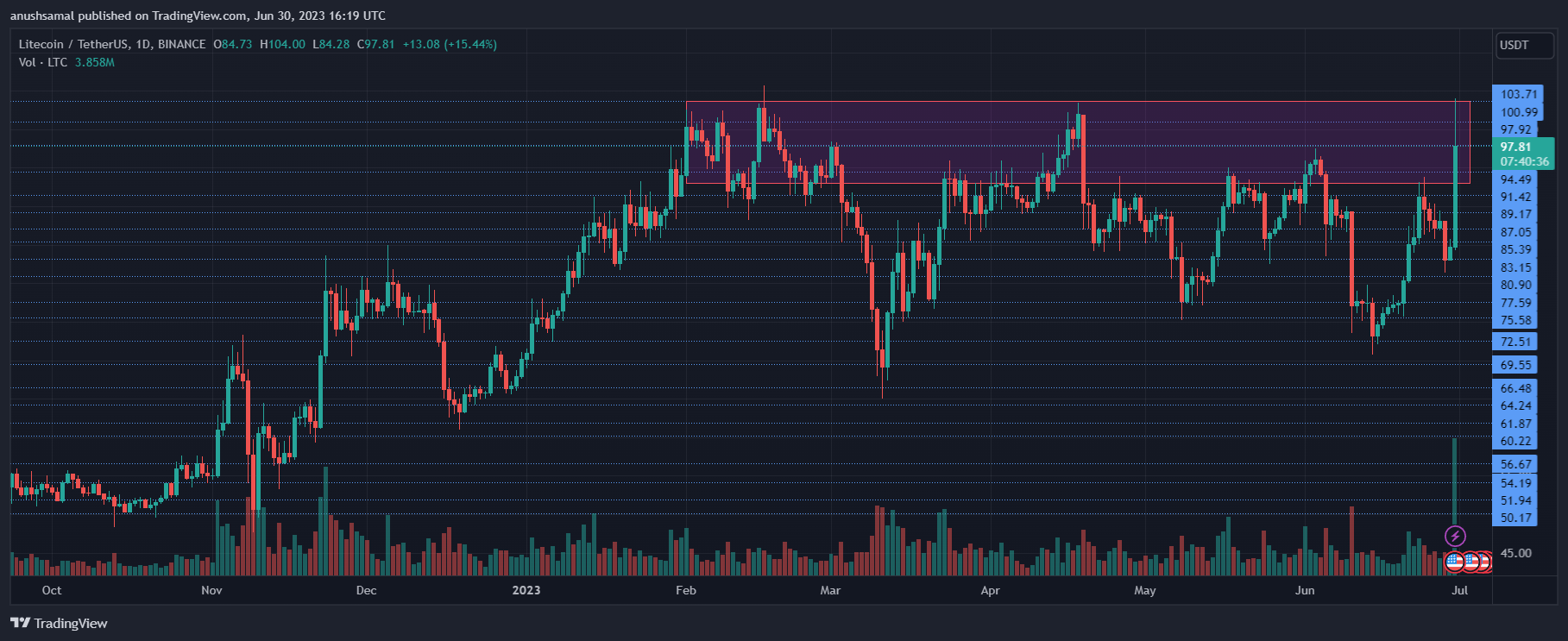Click the May label on time axis
Screen dimensions: 1568x641
pos(1145,590)
